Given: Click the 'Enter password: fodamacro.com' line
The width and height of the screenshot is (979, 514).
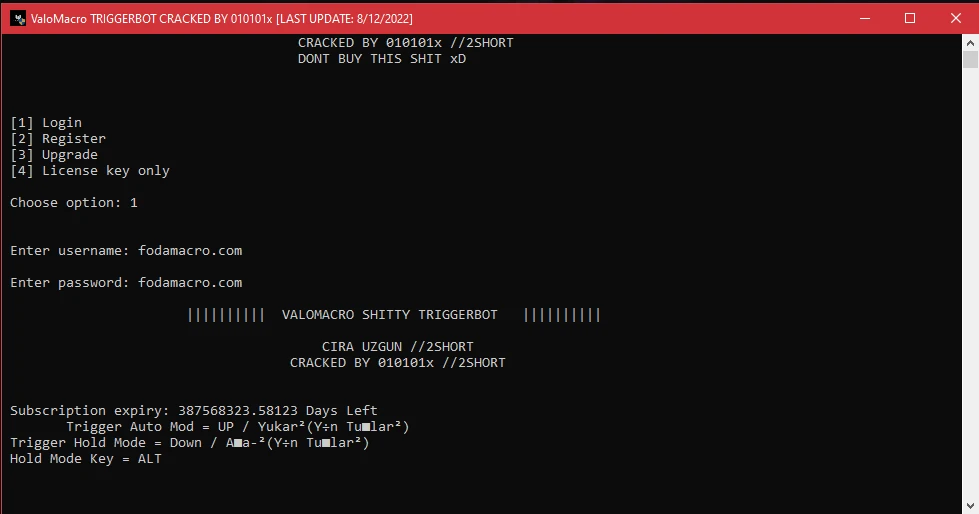Looking at the screenshot, I should click(126, 282).
